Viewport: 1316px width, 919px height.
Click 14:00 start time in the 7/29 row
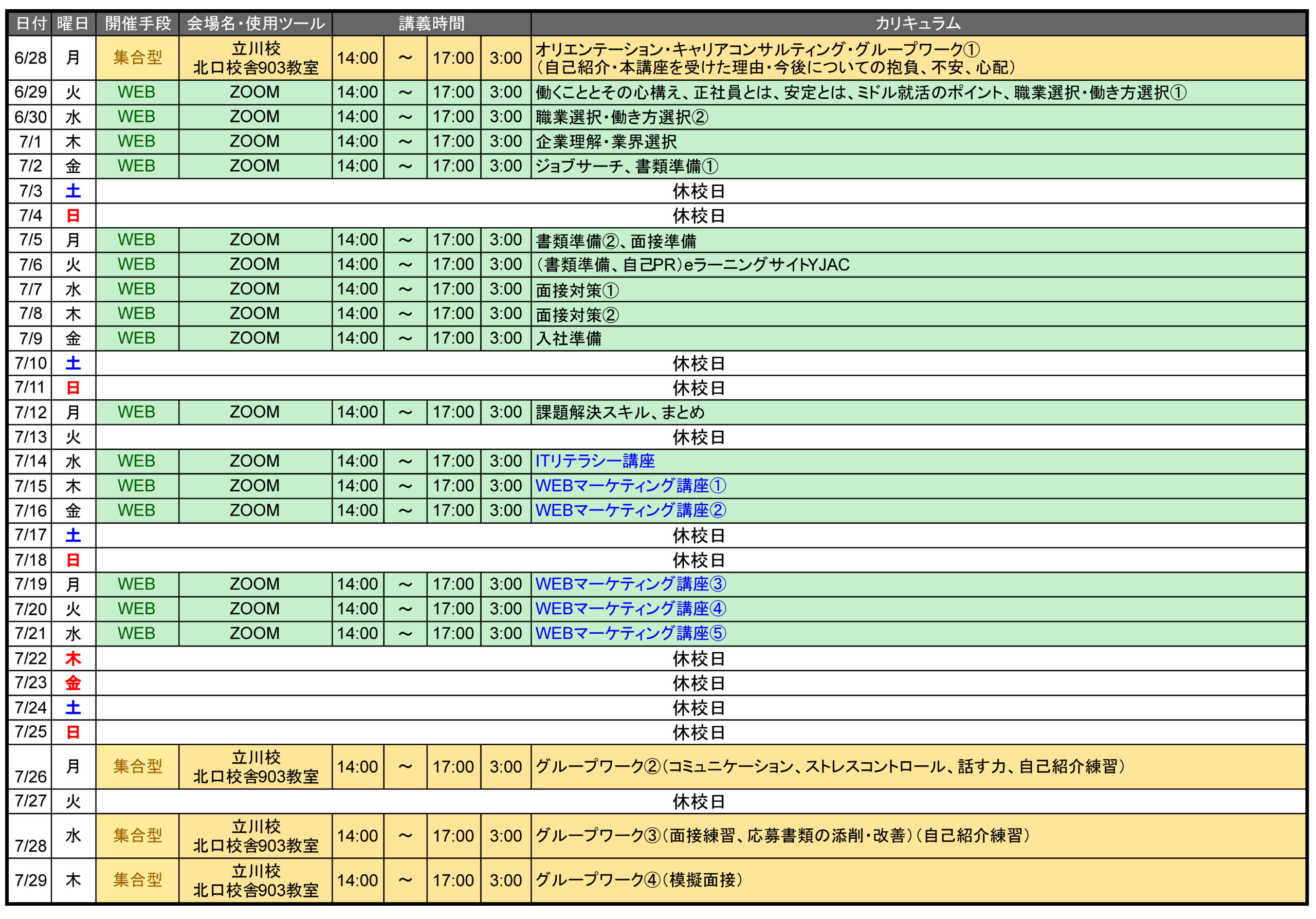click(x=358, y=881)
